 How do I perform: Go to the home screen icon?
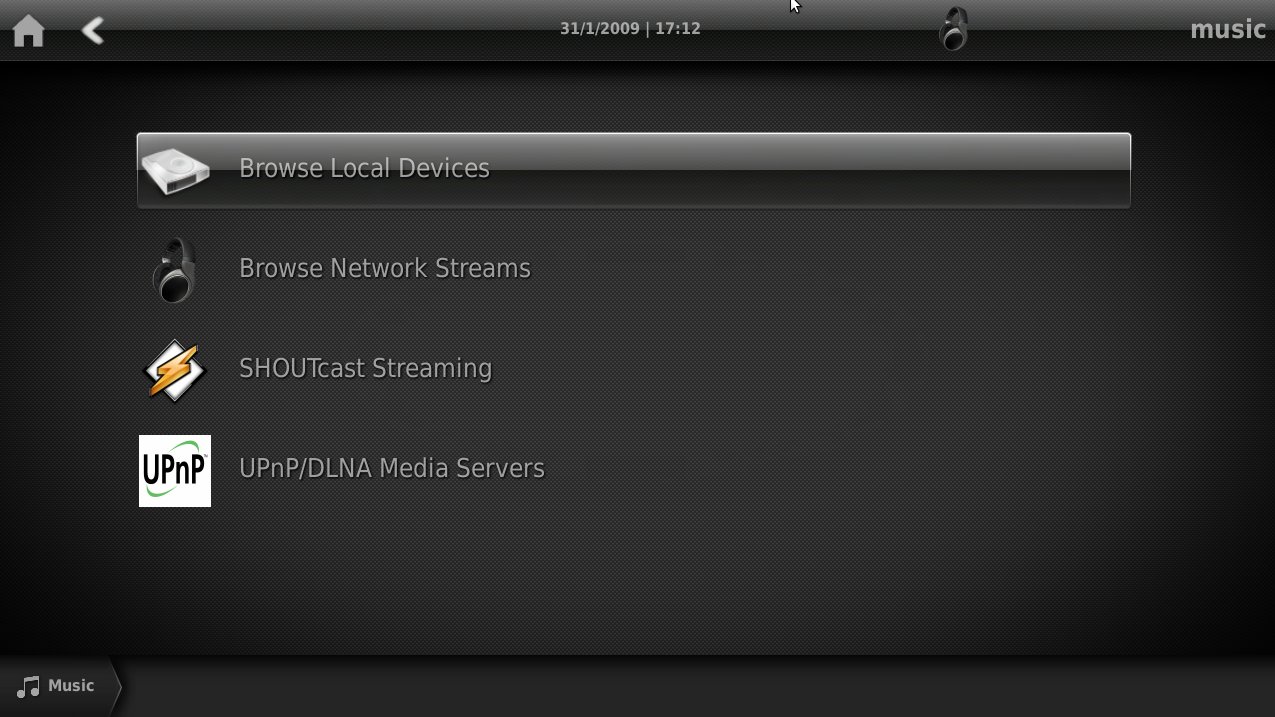click(x=28, y=31)
